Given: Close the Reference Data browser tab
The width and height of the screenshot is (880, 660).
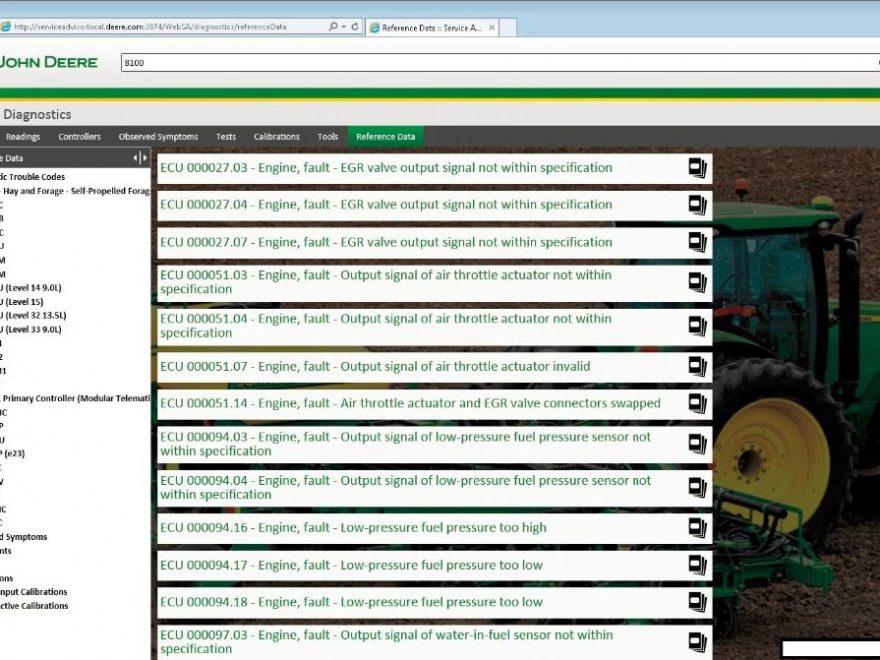Looking at the screenshot, I should 492,28.
